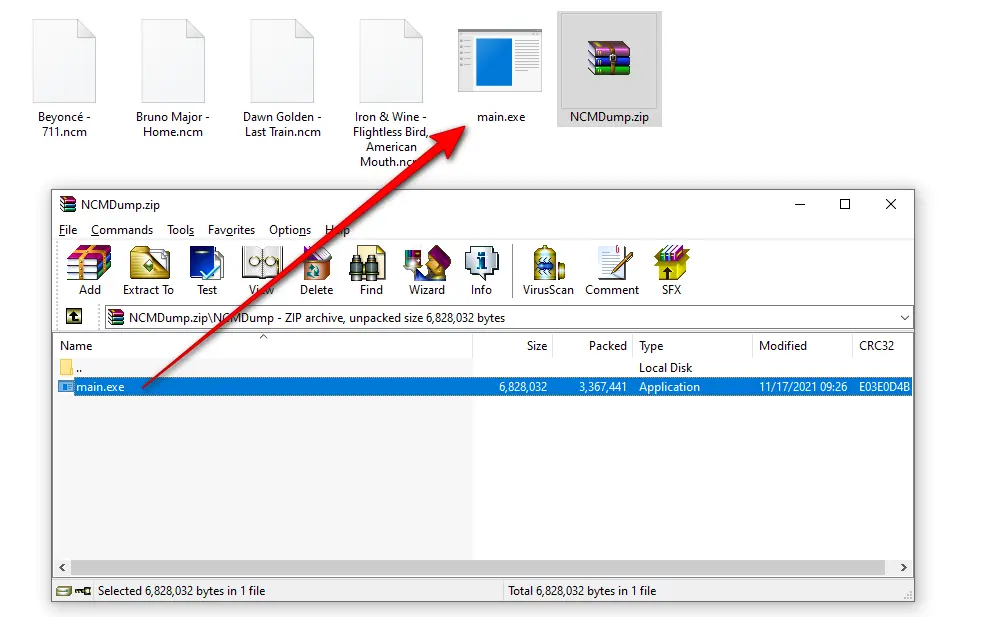Click the 3,367,441 packed value
1000x617 pixels.
click(603, 387)
